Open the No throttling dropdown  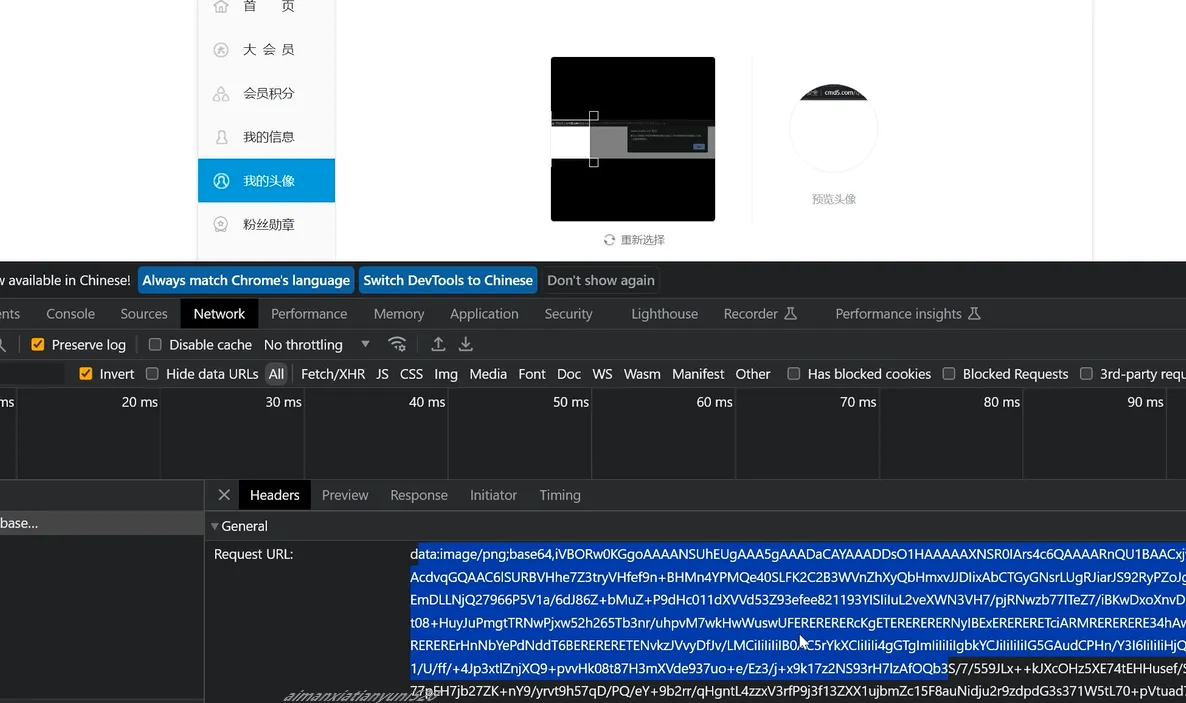tap(316, 345)
